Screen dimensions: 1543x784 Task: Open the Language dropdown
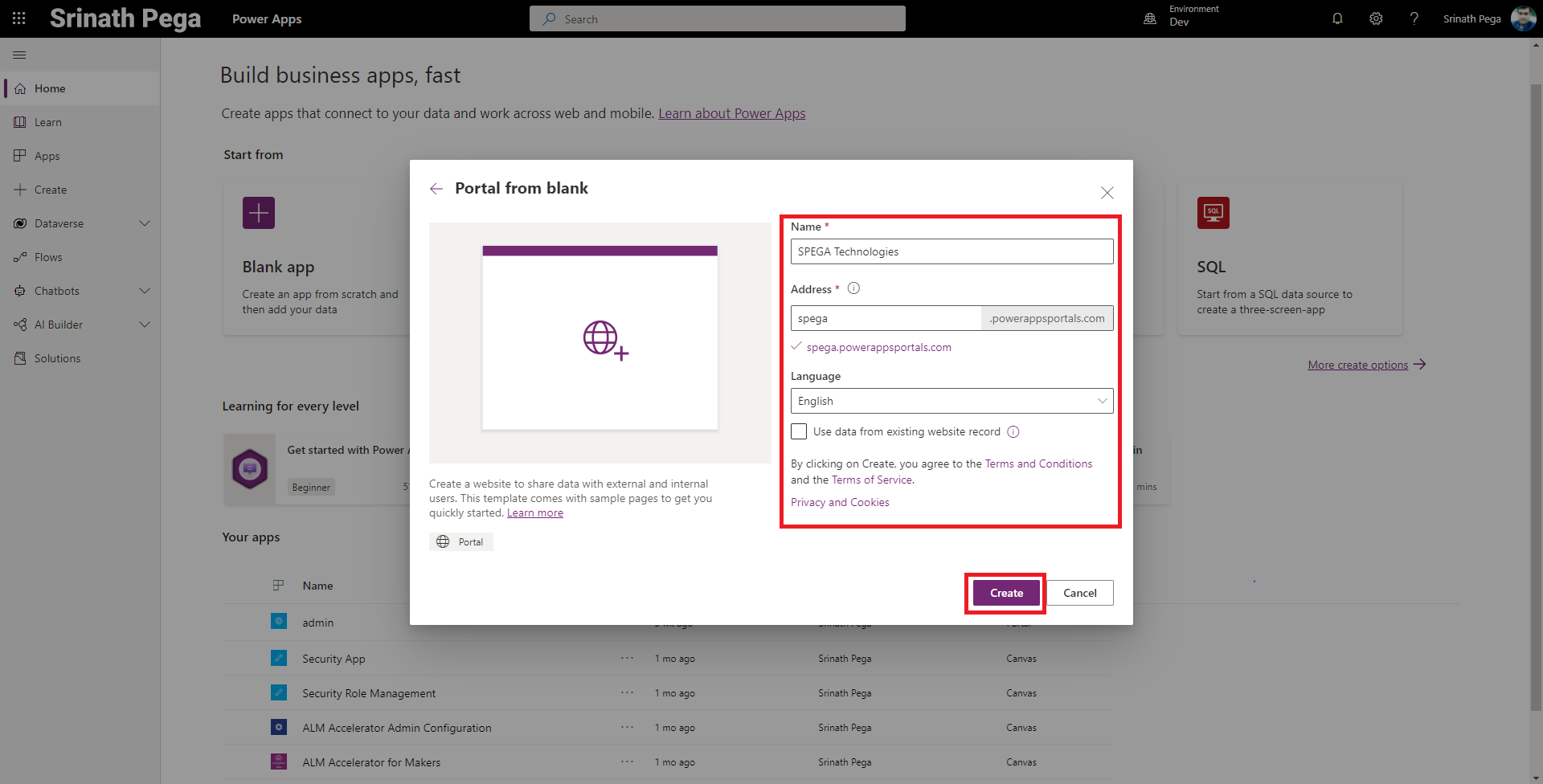[x=952, y=401]
